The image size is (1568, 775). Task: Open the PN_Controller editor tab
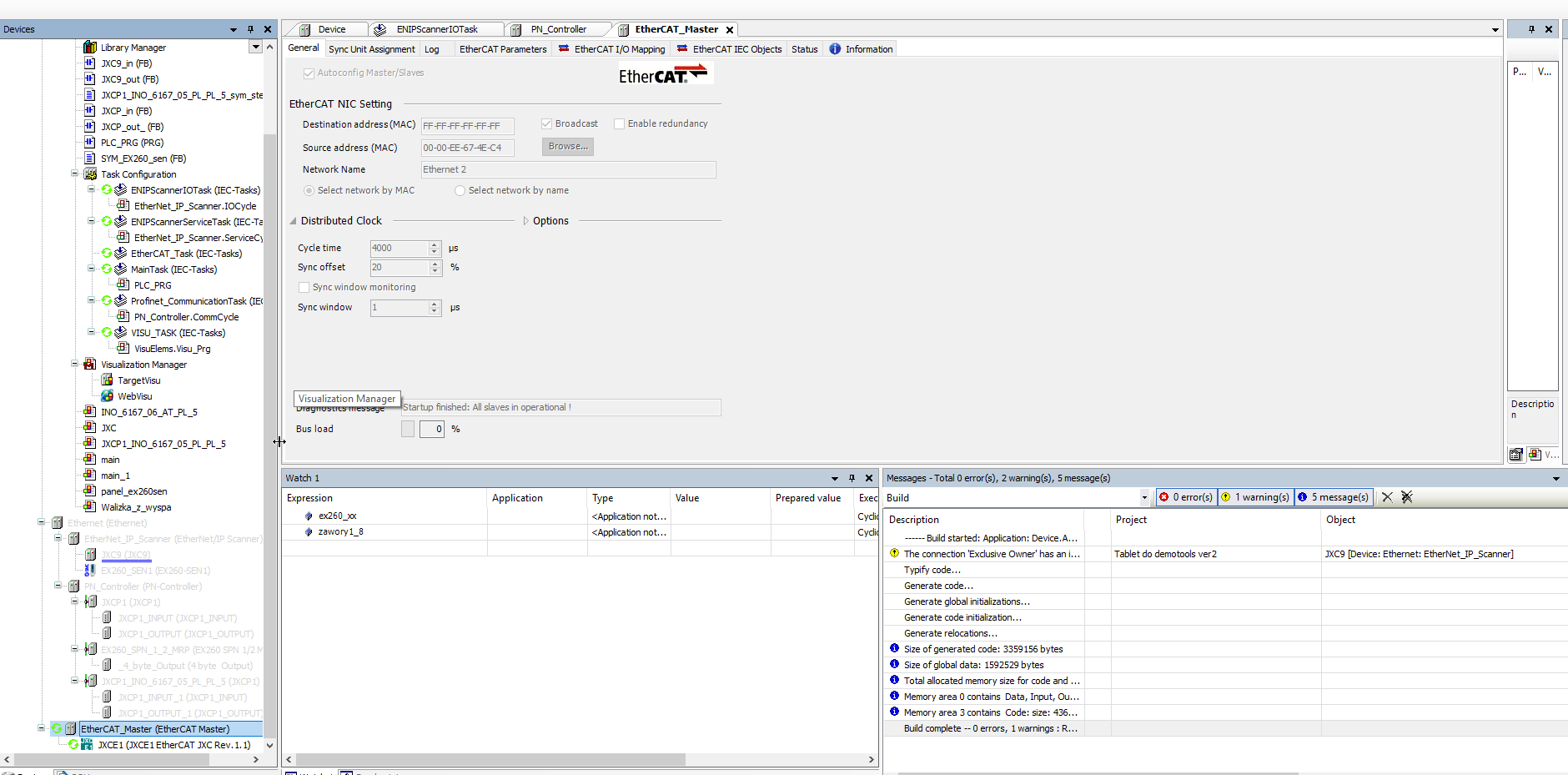point(557,28)
